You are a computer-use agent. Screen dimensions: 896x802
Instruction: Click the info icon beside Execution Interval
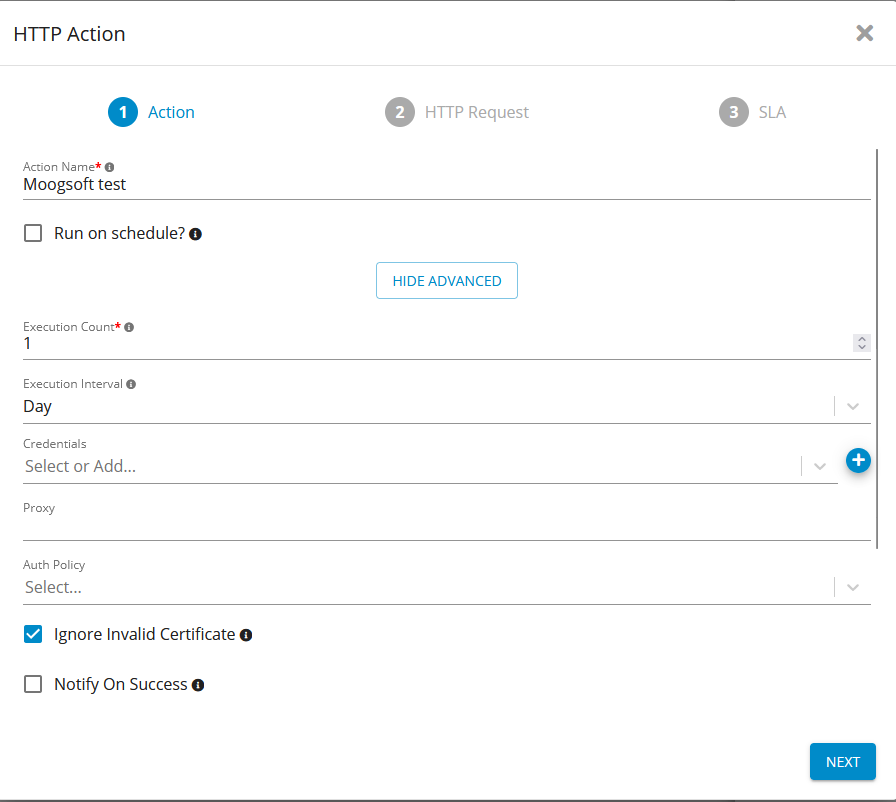pos(132,384)
